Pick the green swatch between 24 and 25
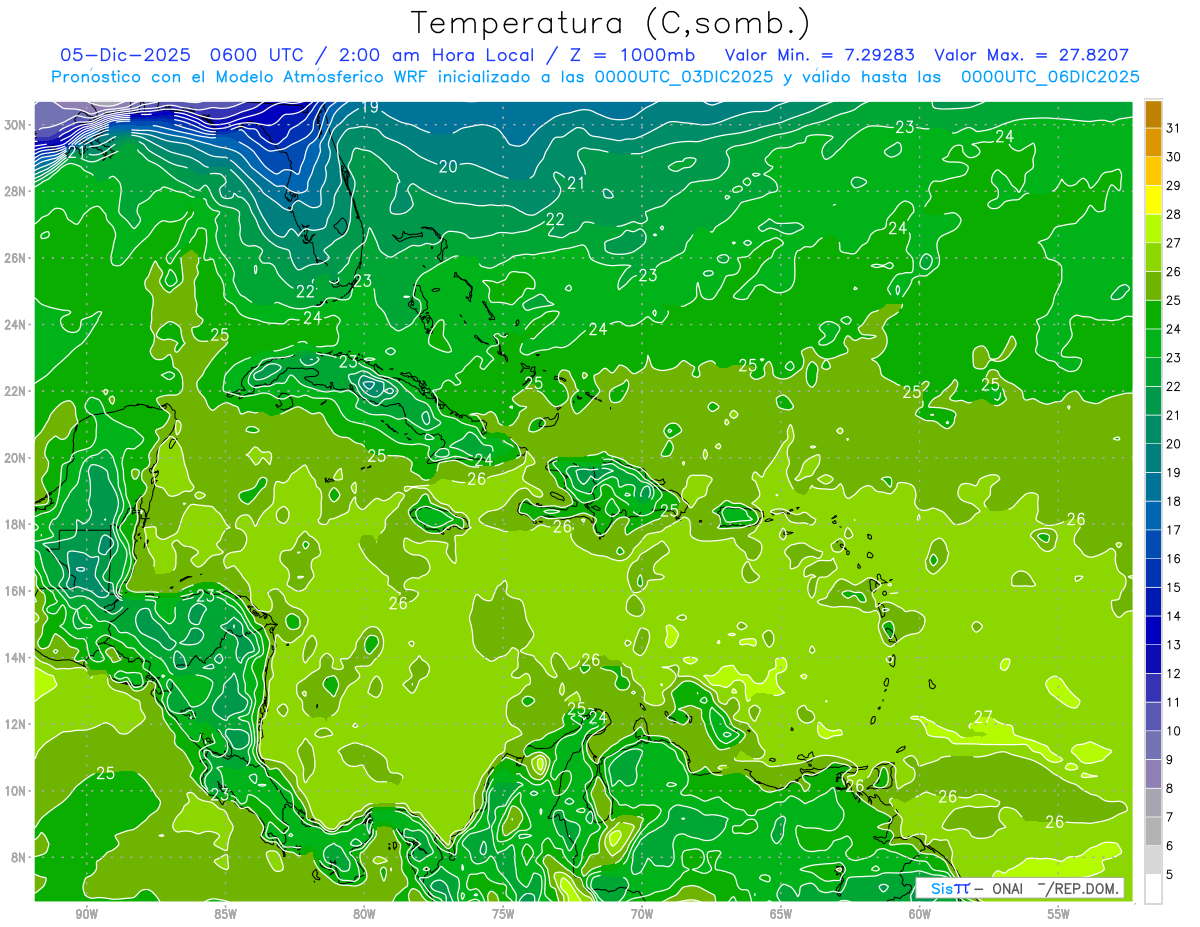 pos(1153,315)
